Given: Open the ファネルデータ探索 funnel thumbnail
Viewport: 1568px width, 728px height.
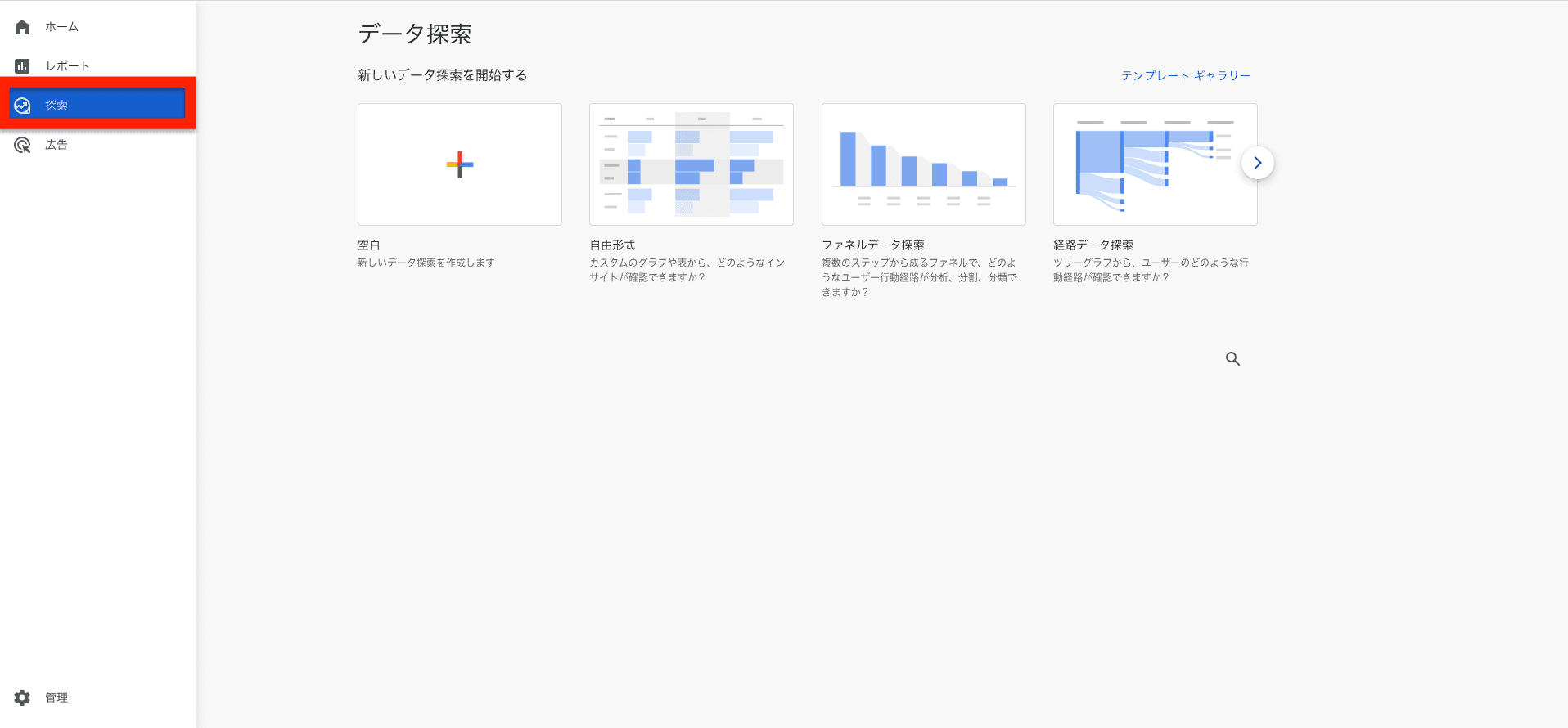Looking at the screenshot, I should coord(924,164).
